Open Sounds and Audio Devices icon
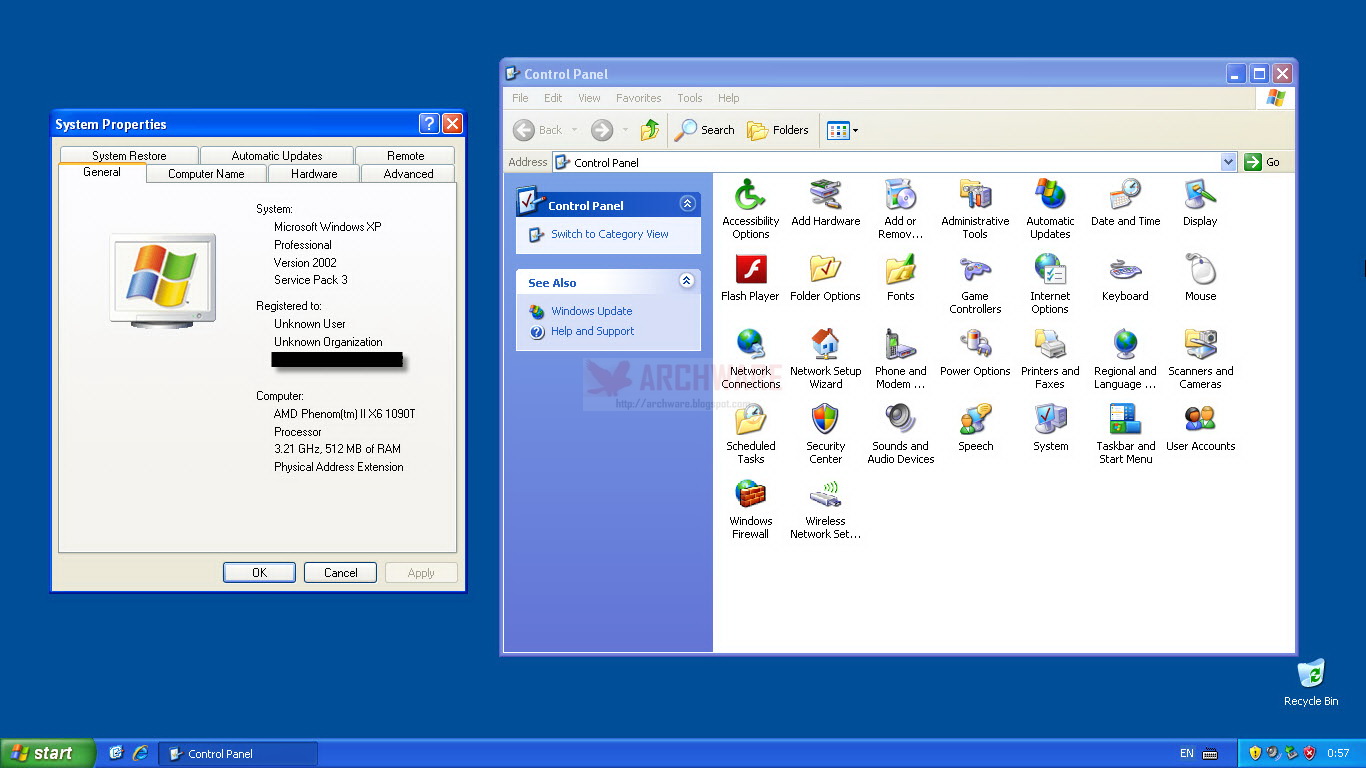Screen dimensions: 1366x768 pos(900,433)
